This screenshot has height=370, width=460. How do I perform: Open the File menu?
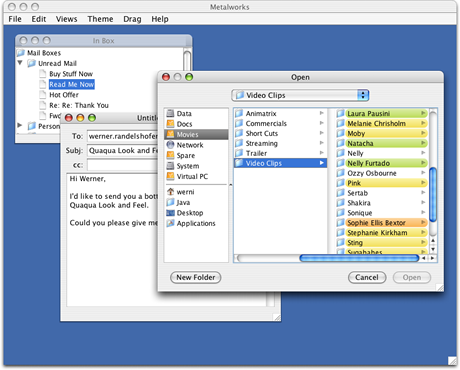15,19
